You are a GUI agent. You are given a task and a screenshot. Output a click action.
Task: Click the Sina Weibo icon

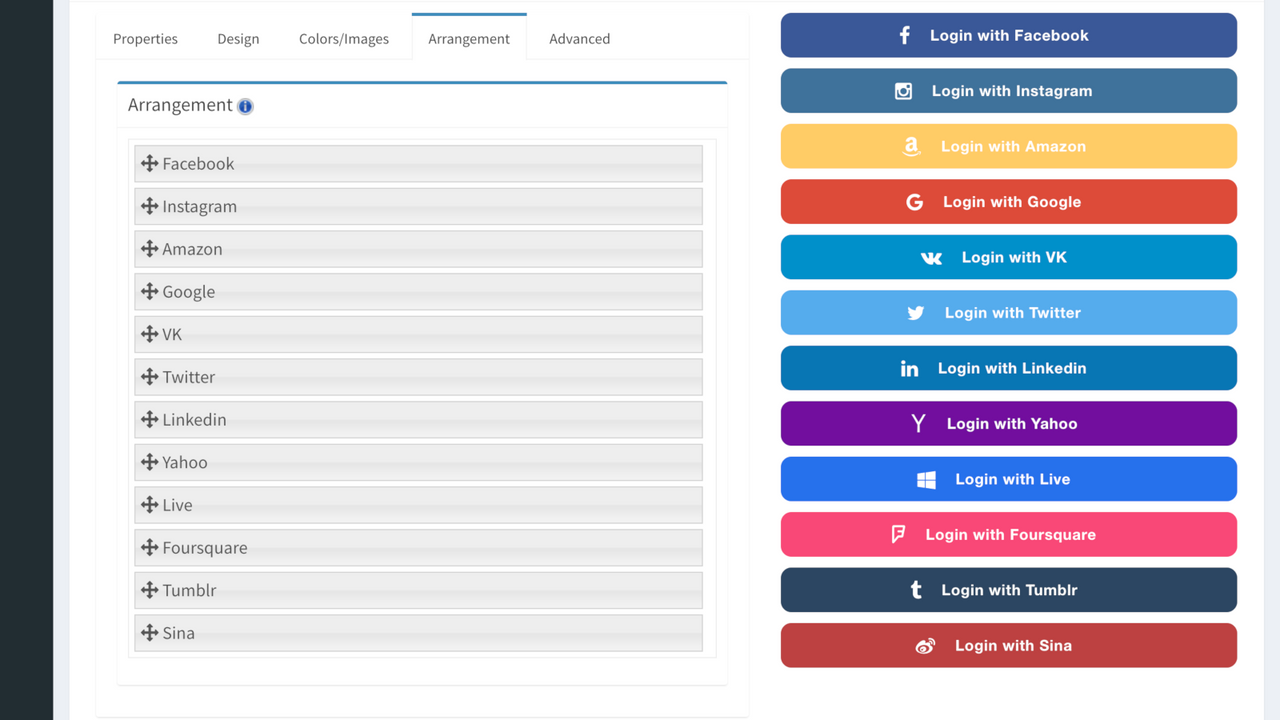(925, 645)
